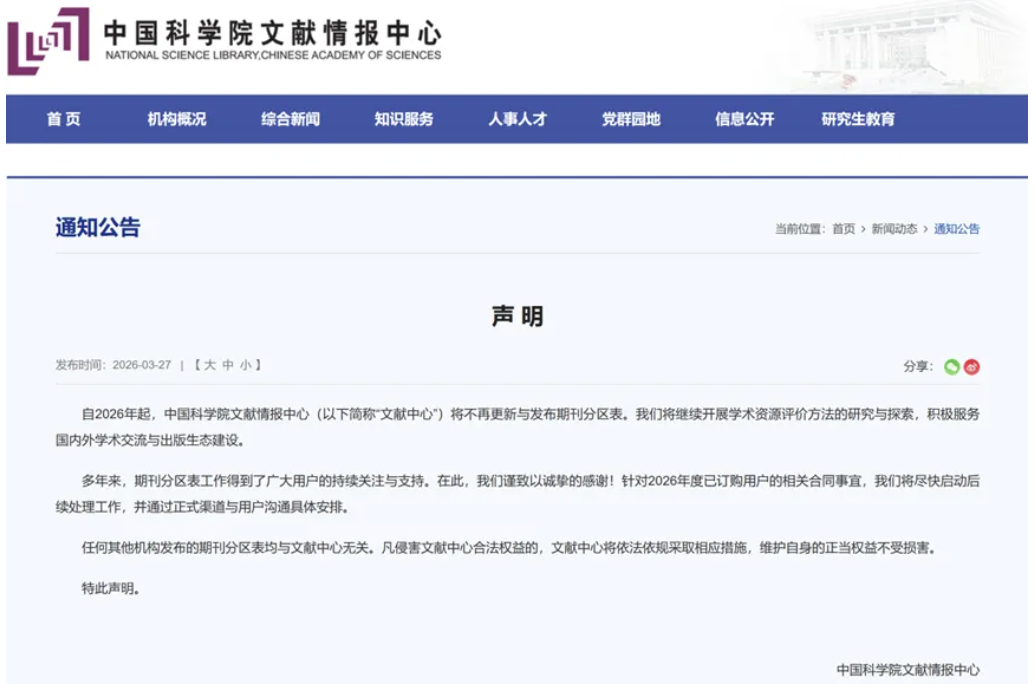Select the 知识服务 menu item
This screenshot has width=1036, height=695.
coord(404,119)
